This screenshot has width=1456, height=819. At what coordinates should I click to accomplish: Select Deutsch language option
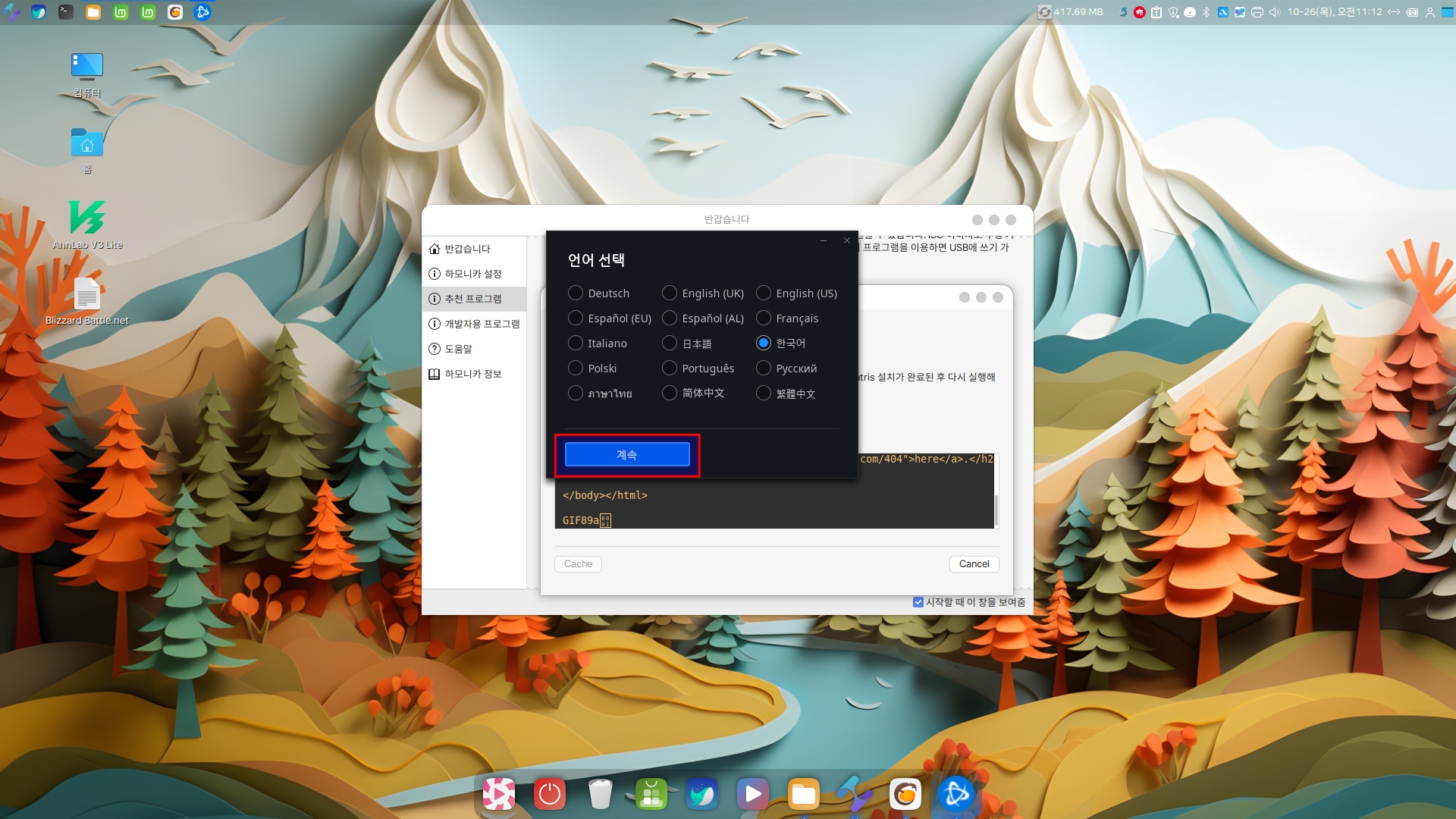576,293
